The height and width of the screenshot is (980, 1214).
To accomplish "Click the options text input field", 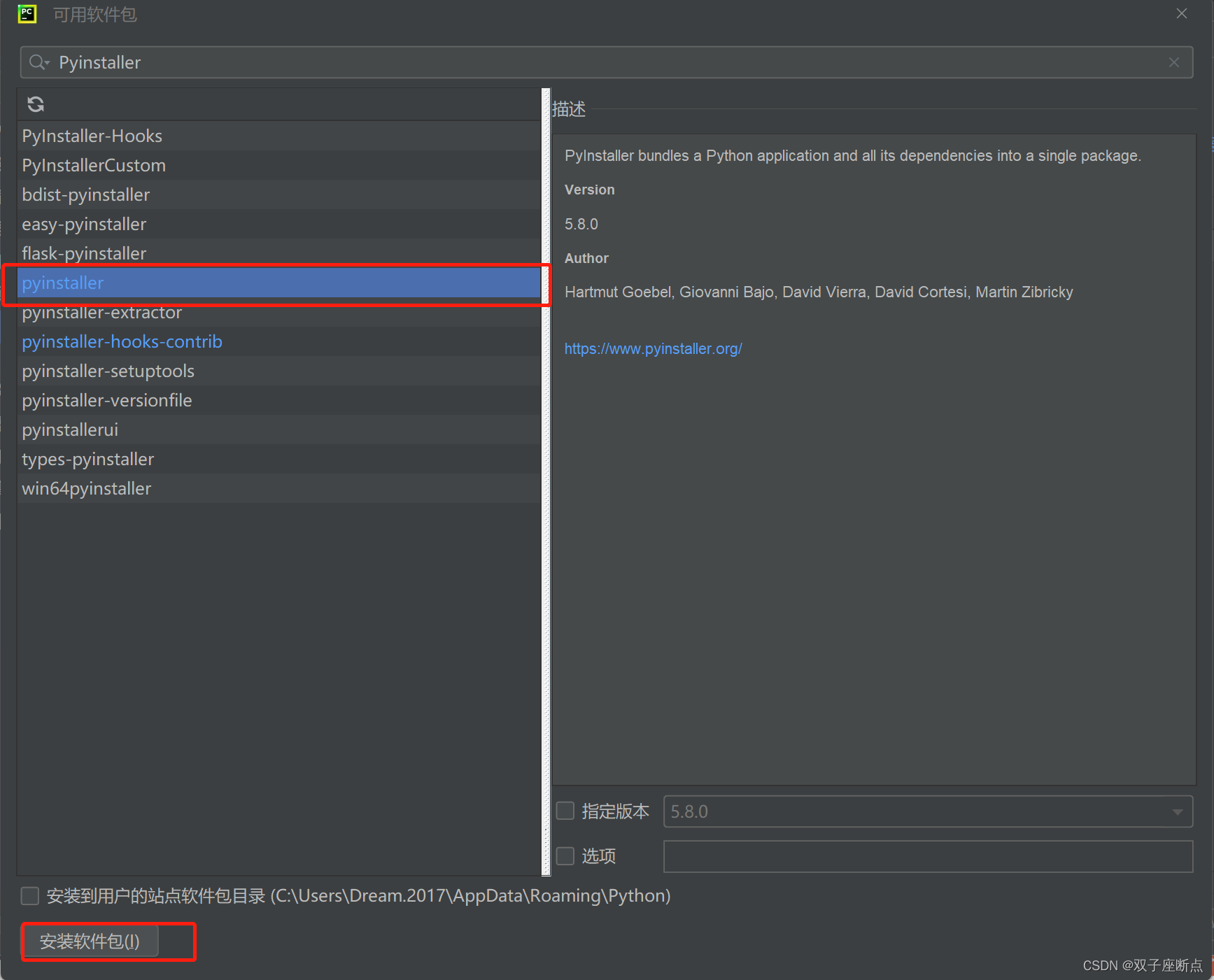I will point(928,856).
